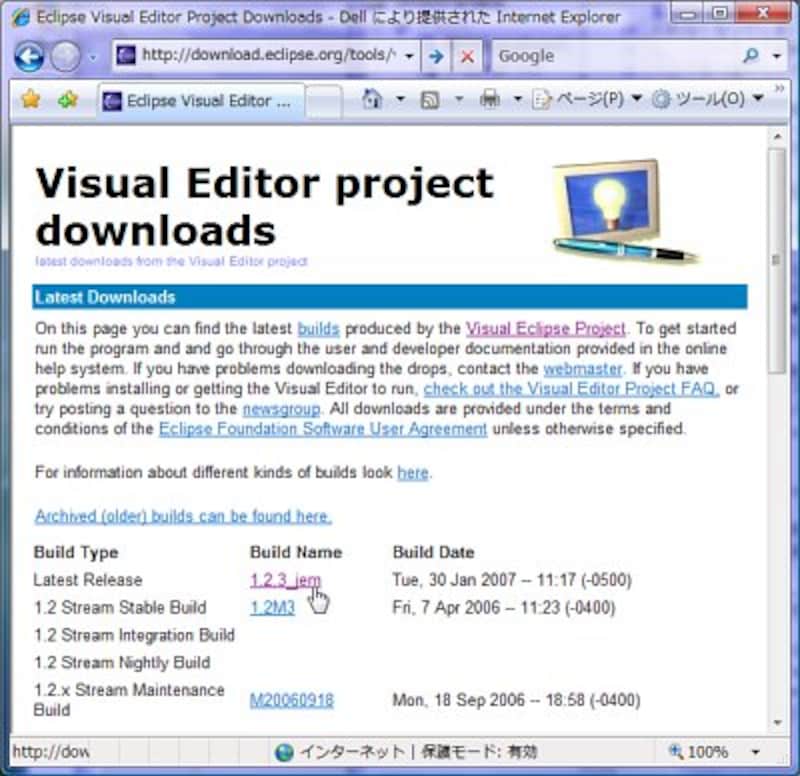Viewport: 800px width, 776px height.
Task: Click the '1.2 Stream Integration Build' label
Action: [134, 635]
